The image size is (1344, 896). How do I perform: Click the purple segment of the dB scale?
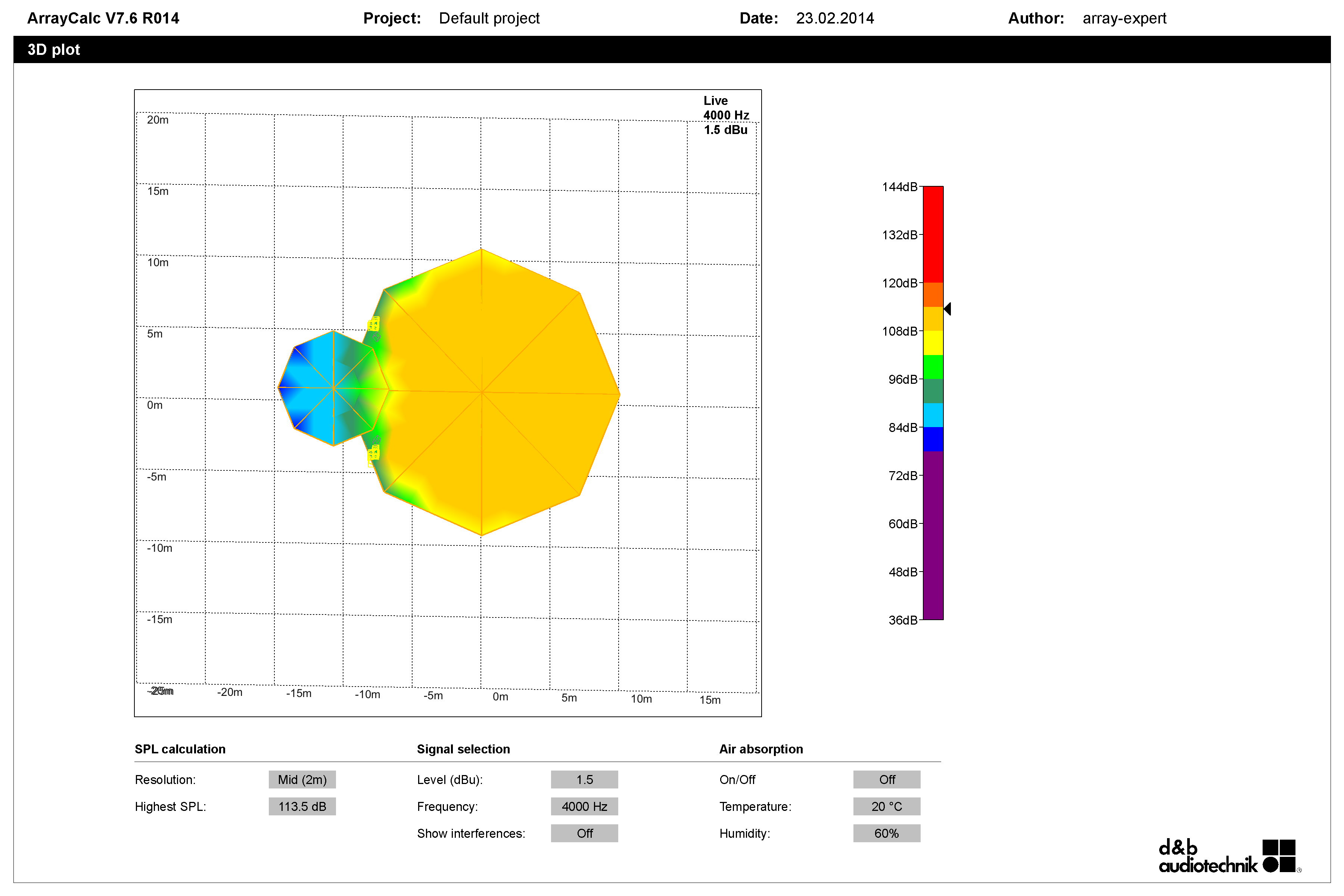933,535
